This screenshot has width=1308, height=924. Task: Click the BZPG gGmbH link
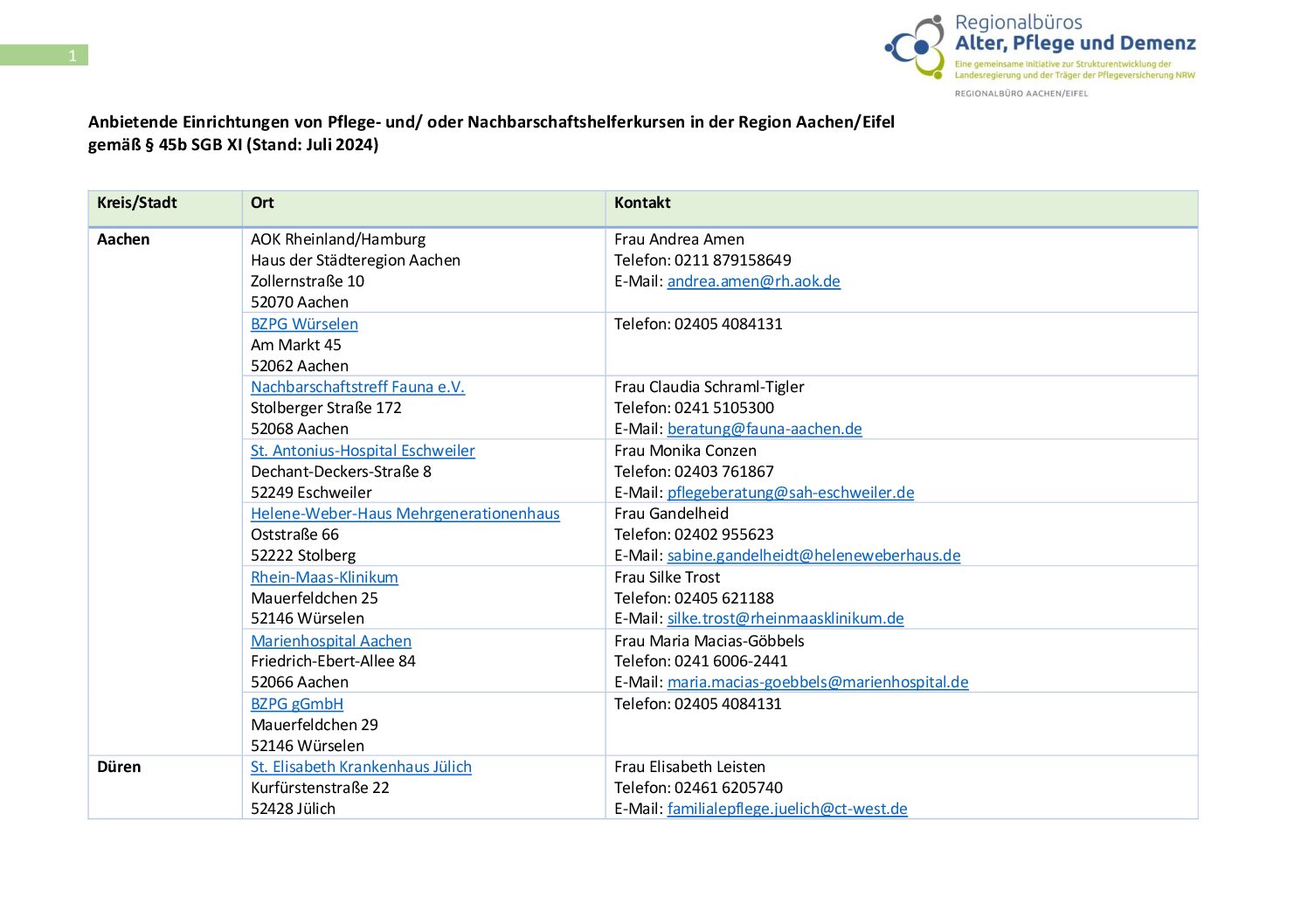(297, 704)
